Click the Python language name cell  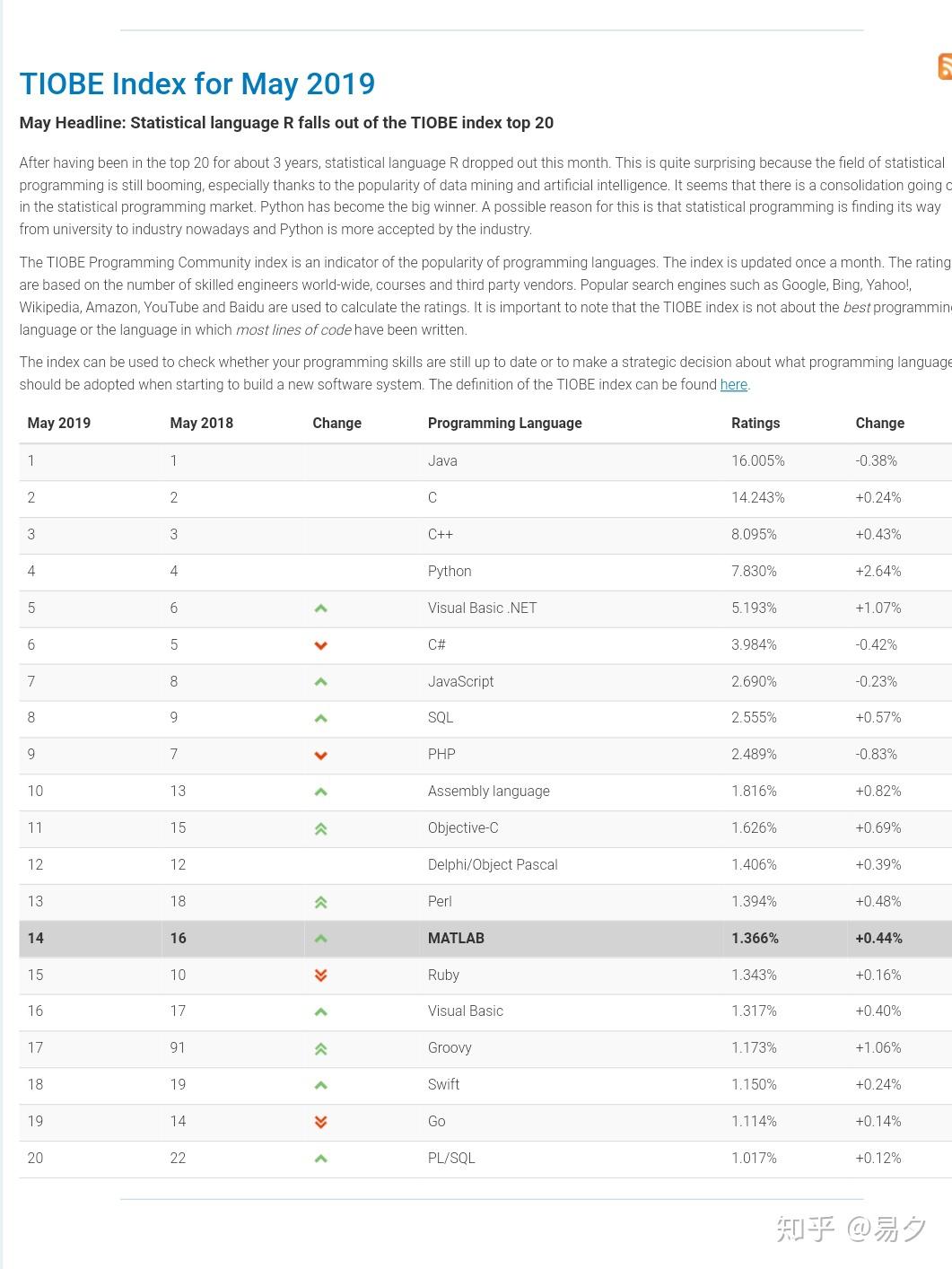point(450,572)
